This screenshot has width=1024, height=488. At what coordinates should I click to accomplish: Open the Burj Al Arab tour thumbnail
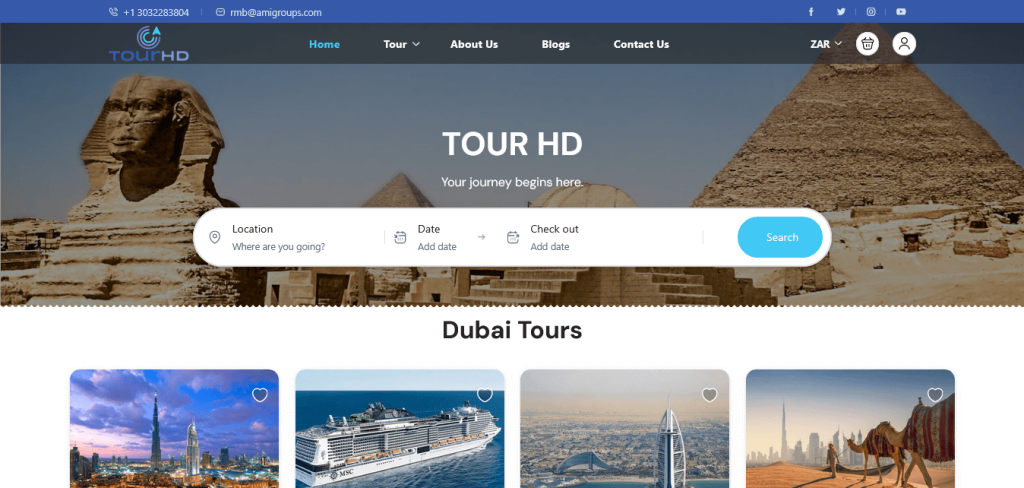pos(625,440)
